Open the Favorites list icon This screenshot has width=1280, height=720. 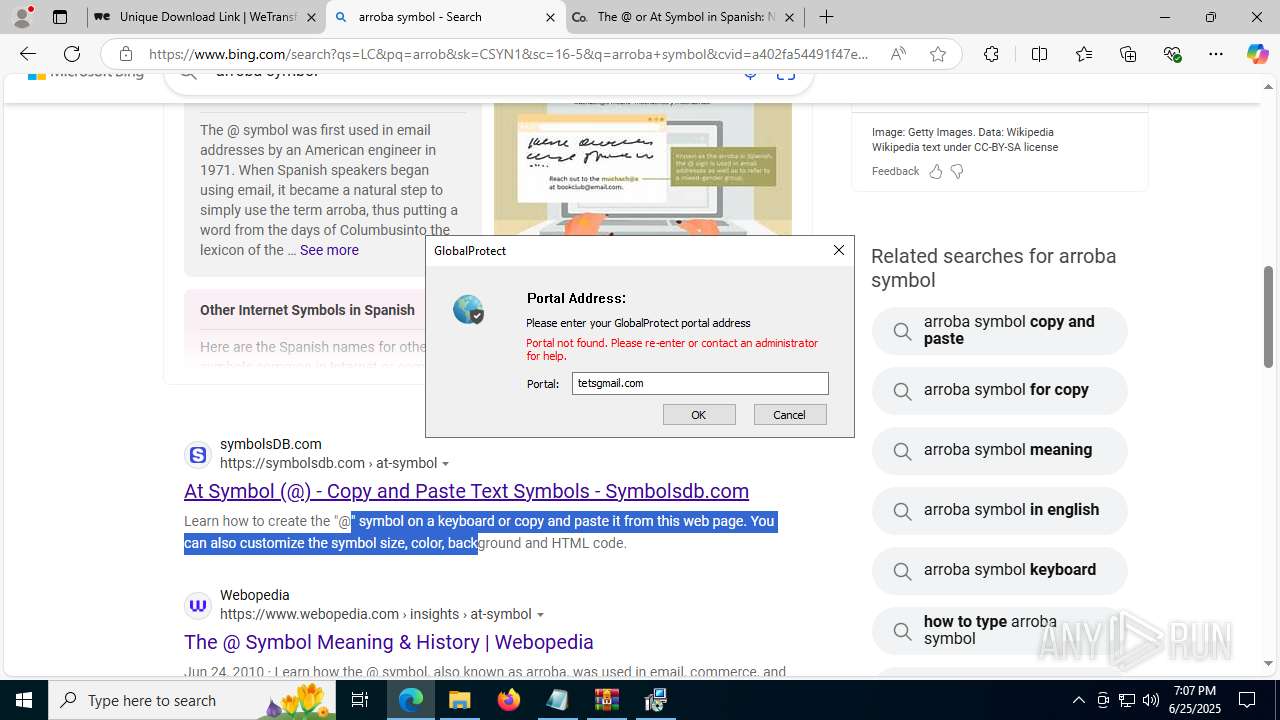point(1084,54)
